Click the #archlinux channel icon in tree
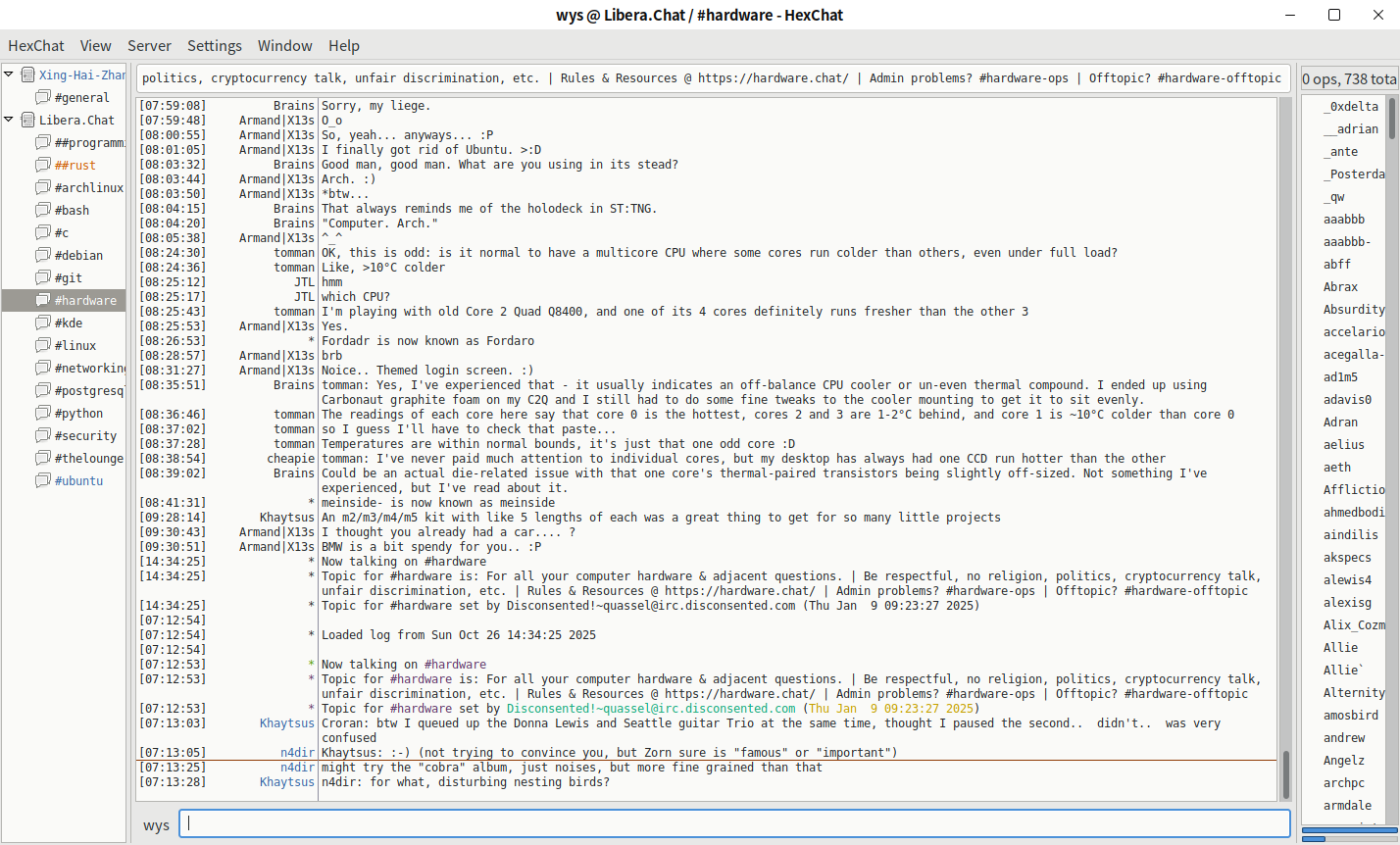The height and width of the screenshot is (845, 1400). click(x=43, y=188)
